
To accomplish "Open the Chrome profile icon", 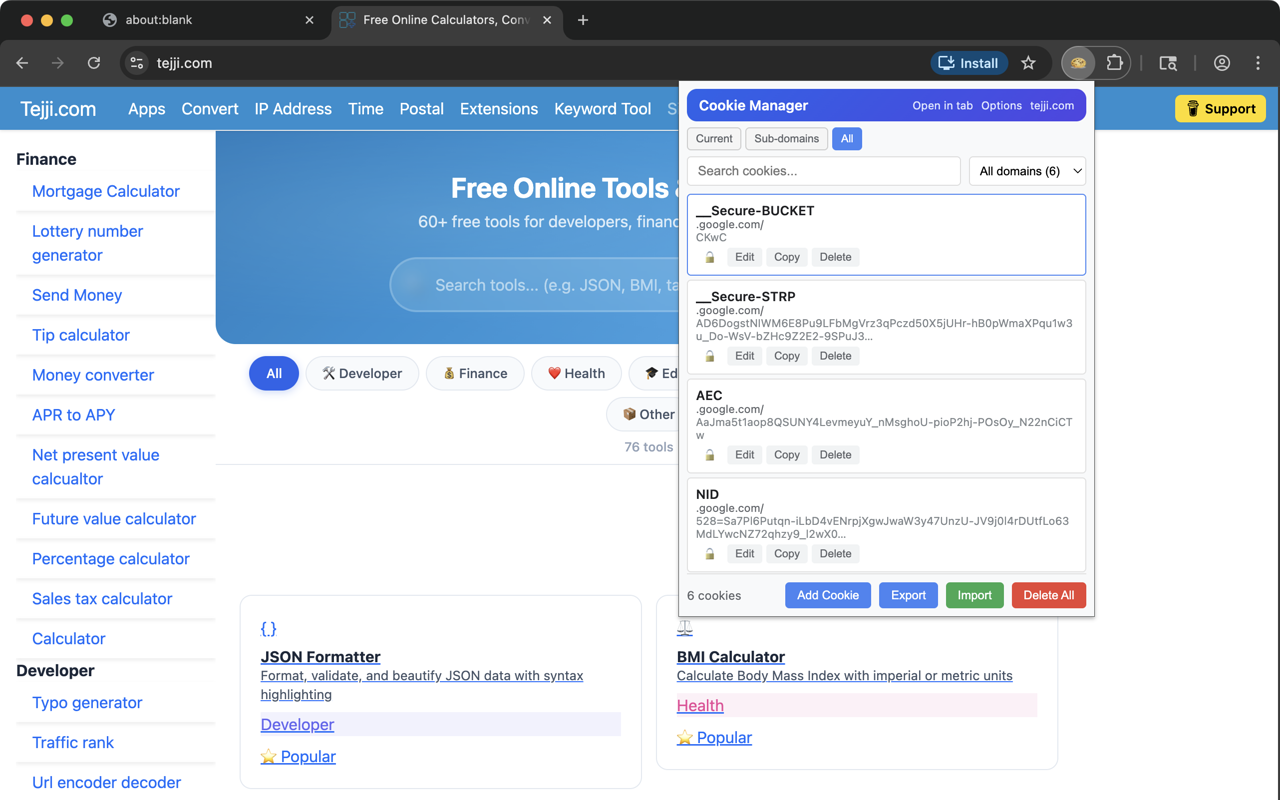I will [1222, 63].
